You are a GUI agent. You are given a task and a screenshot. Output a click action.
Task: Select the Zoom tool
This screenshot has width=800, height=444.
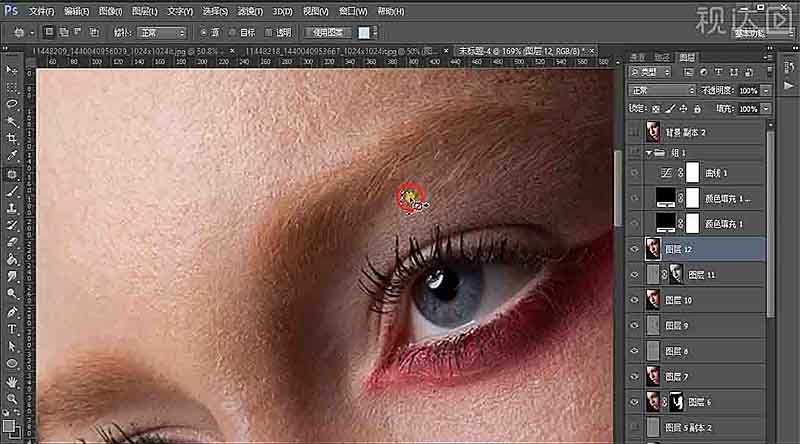point(12,399)
